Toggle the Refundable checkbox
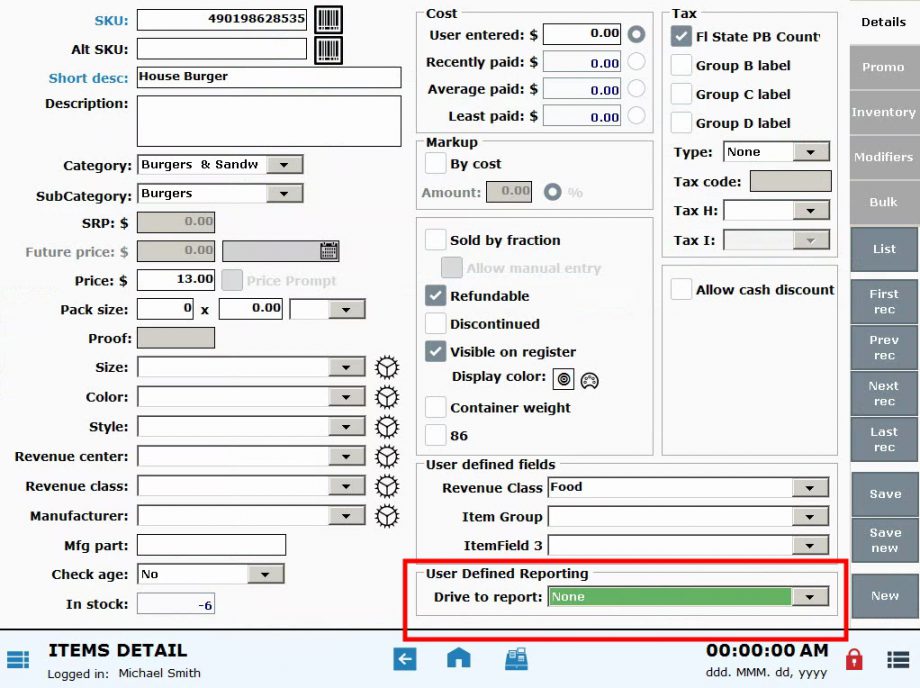 click(x=435, y=296)
